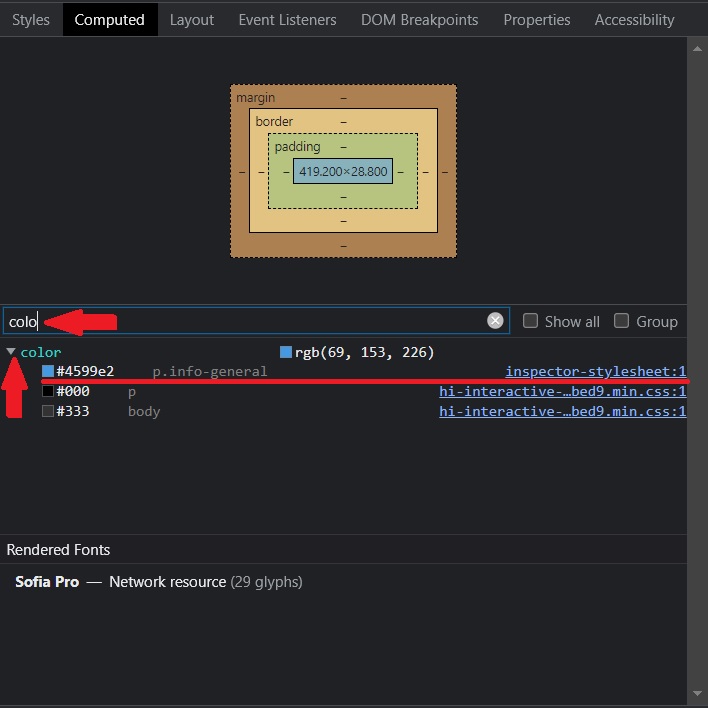
Task: Click the color property name
Action: point(41,352)
